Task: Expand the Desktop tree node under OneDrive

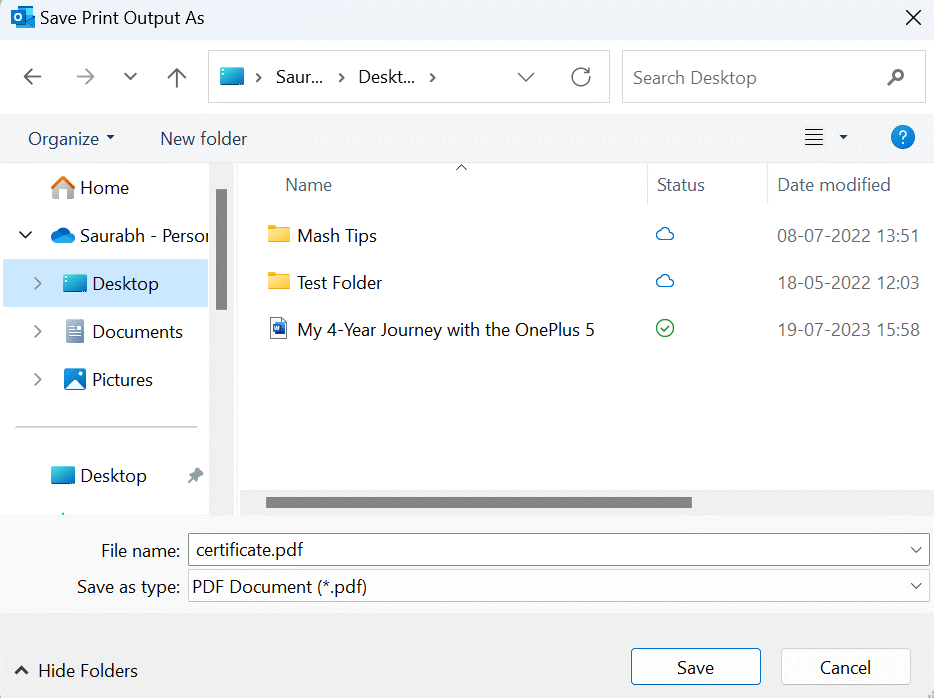Action: point(38,283)
